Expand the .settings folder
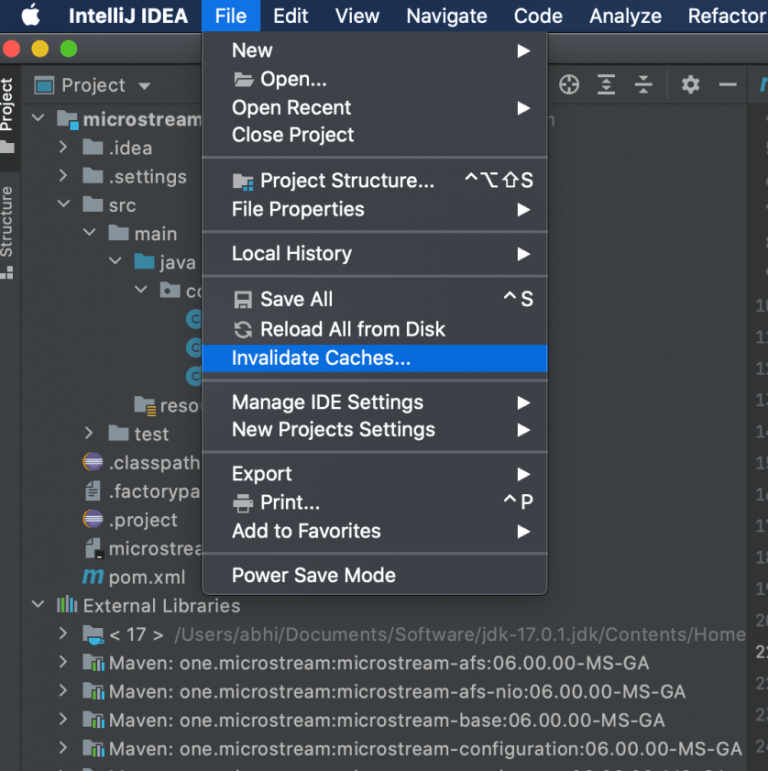The image size is (768, 771). 63,175
